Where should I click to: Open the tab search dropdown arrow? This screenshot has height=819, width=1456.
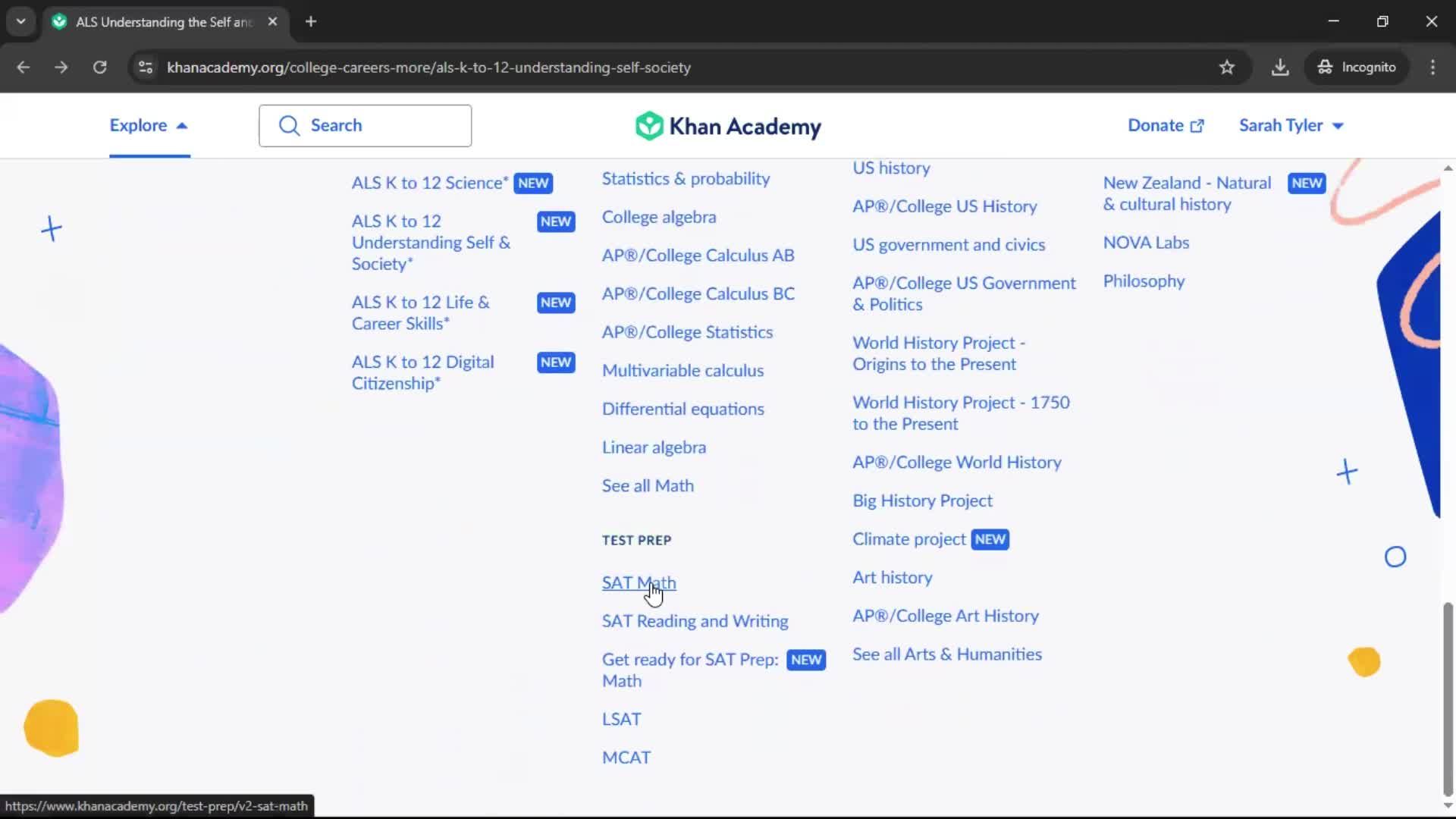[x=20, y=21]
